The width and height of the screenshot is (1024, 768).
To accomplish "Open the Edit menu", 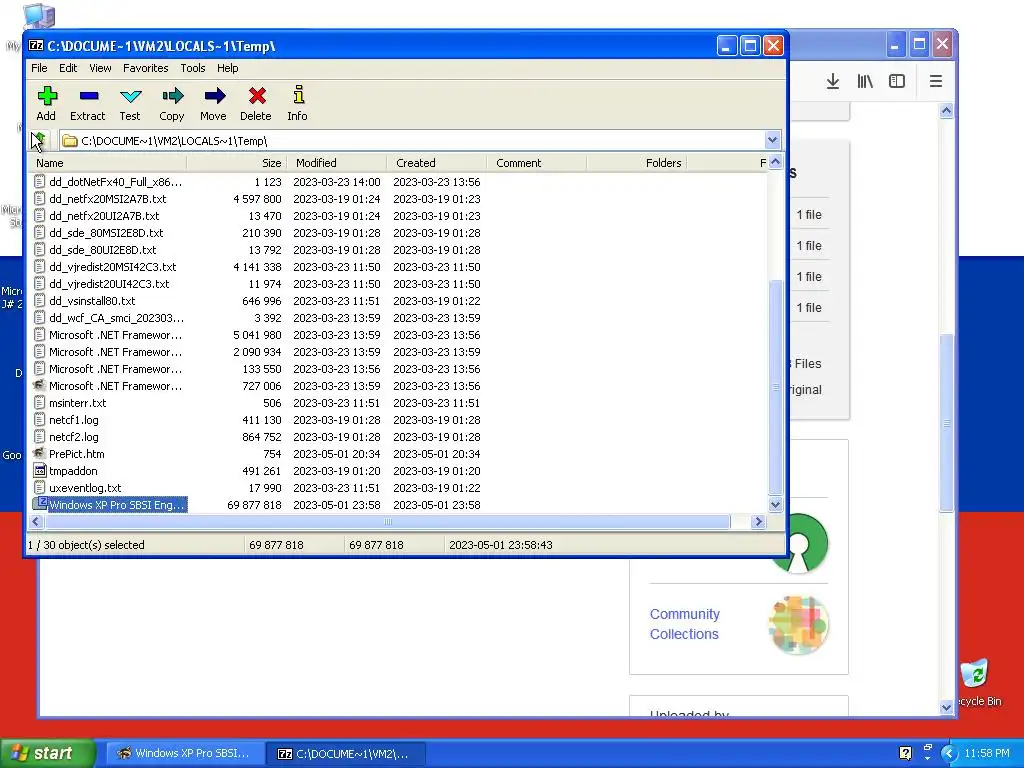I will click(x=68, y=68).
